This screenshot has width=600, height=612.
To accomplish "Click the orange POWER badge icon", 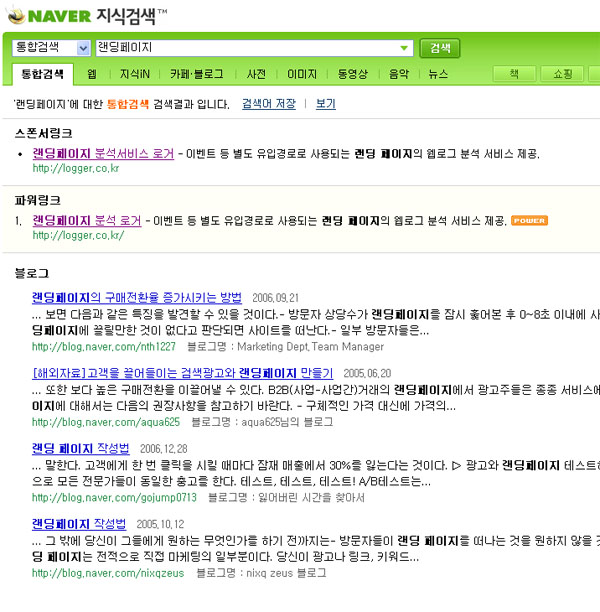I will 529,221.
